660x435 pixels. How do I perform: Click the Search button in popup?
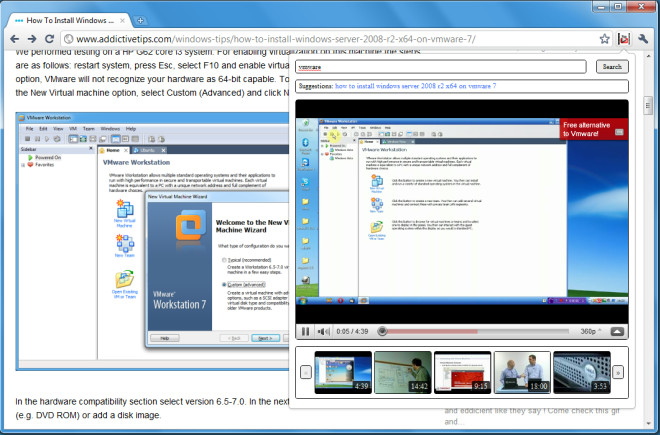(612, 67)
